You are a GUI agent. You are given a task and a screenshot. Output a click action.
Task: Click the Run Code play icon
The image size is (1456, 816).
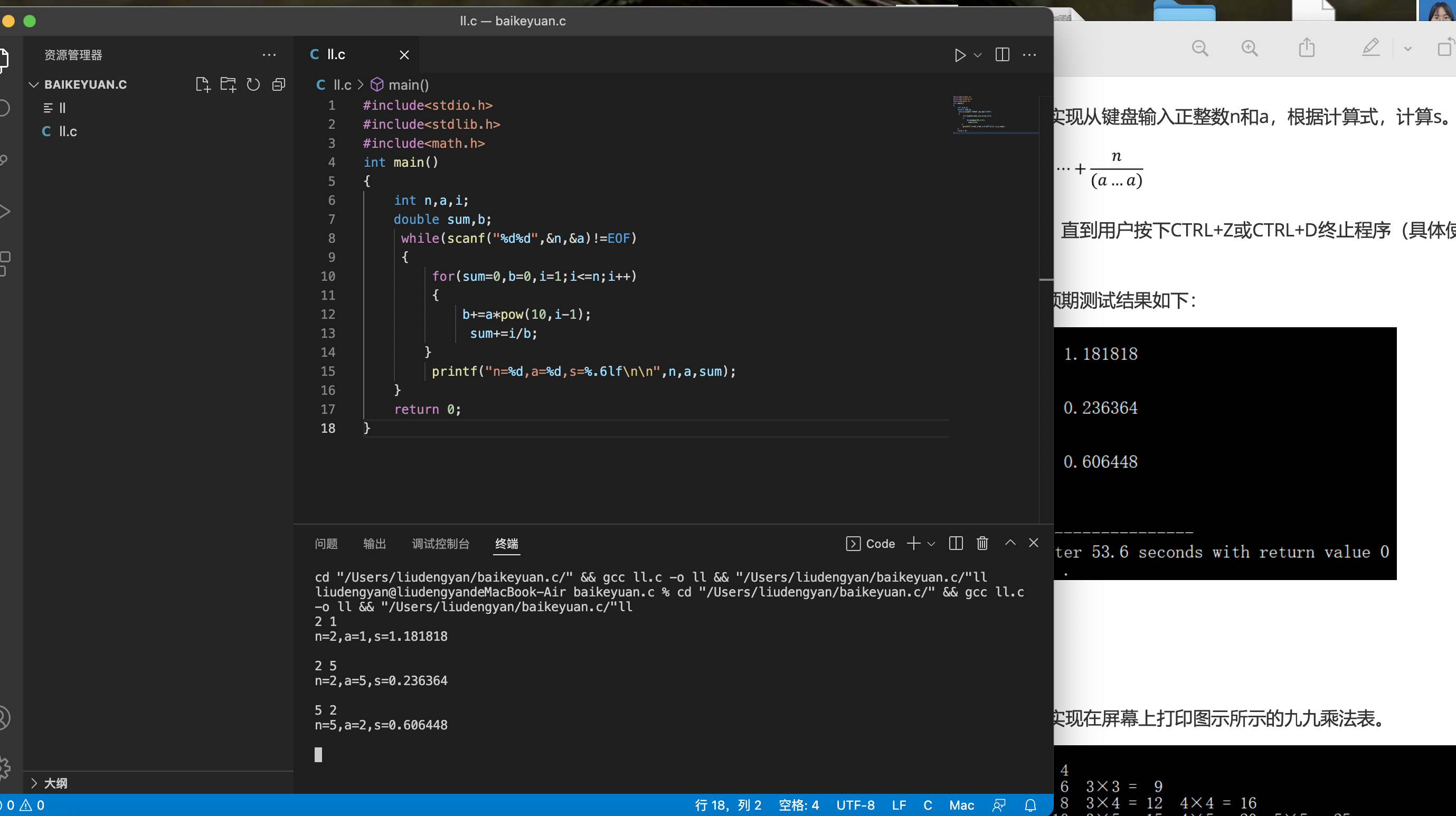coord(959,55)
